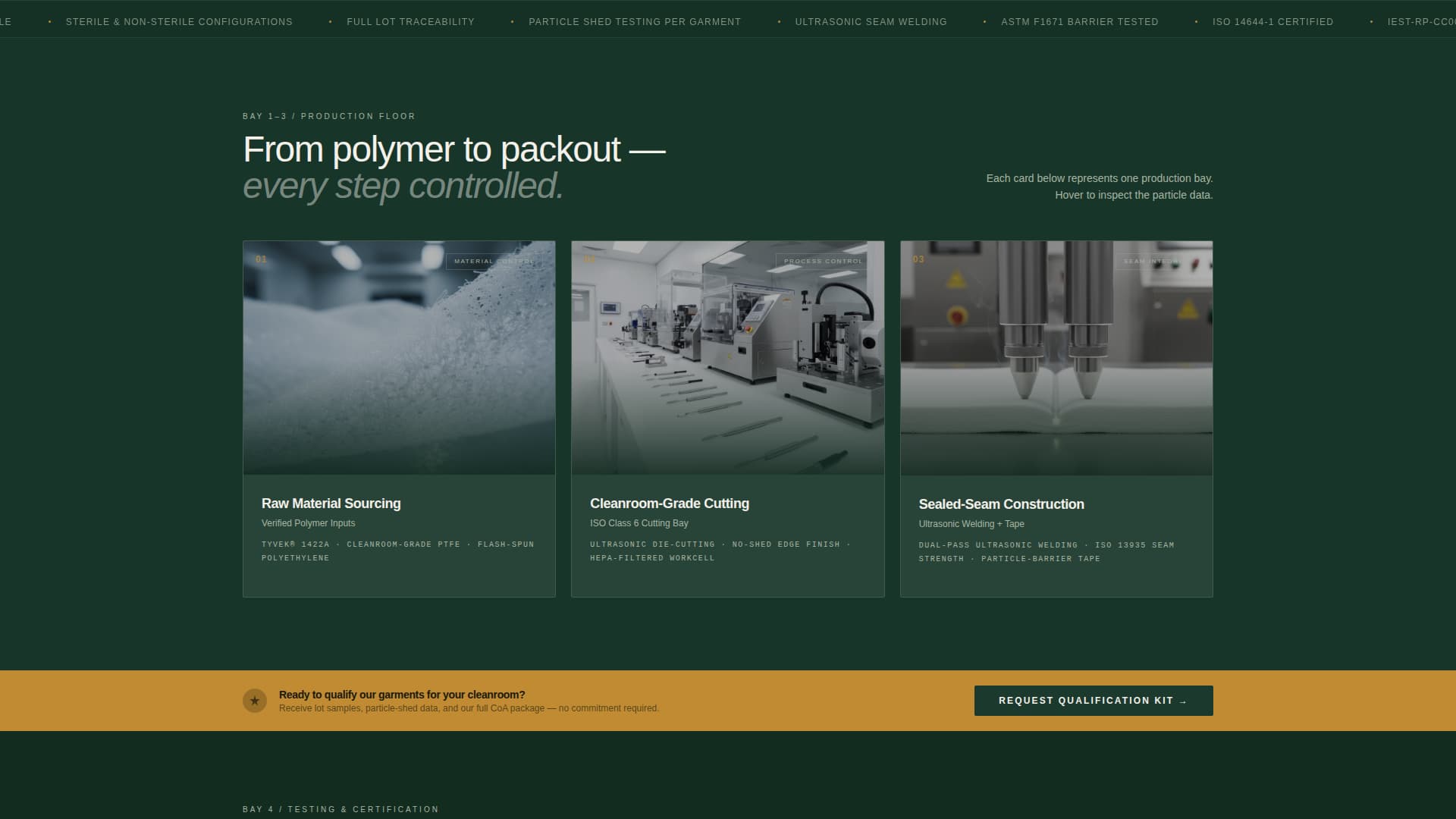This screenshot has width=1456, height=819.
Task: Click the MATERIAL CONTROL badge
Action: (x=493, y=261)
